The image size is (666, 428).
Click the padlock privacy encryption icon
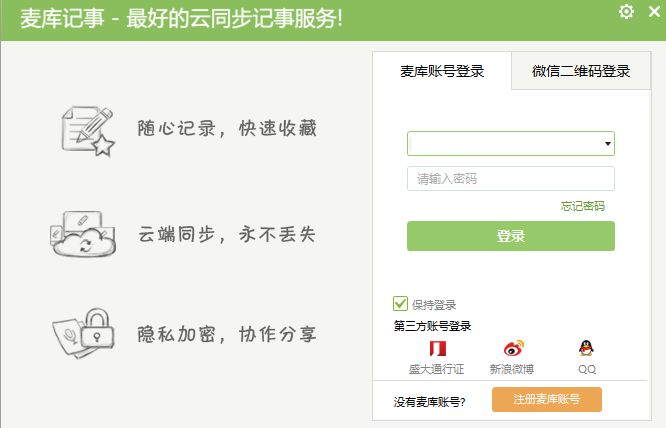pos(86,329)
